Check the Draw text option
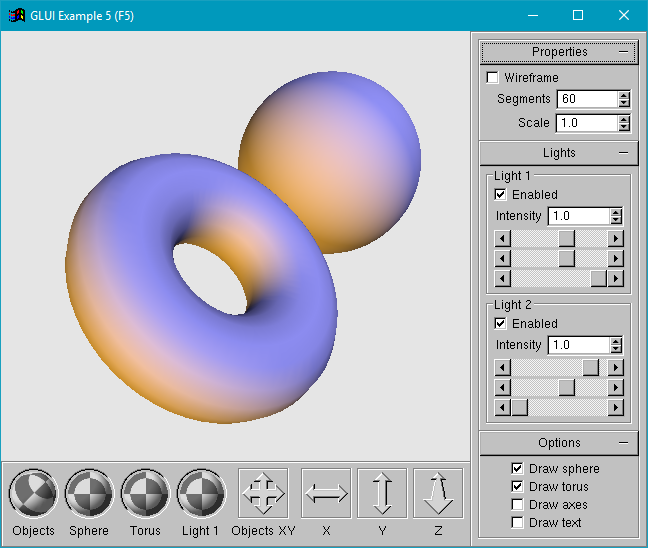Viewport: 648px width, 548px height. (517, 522)
